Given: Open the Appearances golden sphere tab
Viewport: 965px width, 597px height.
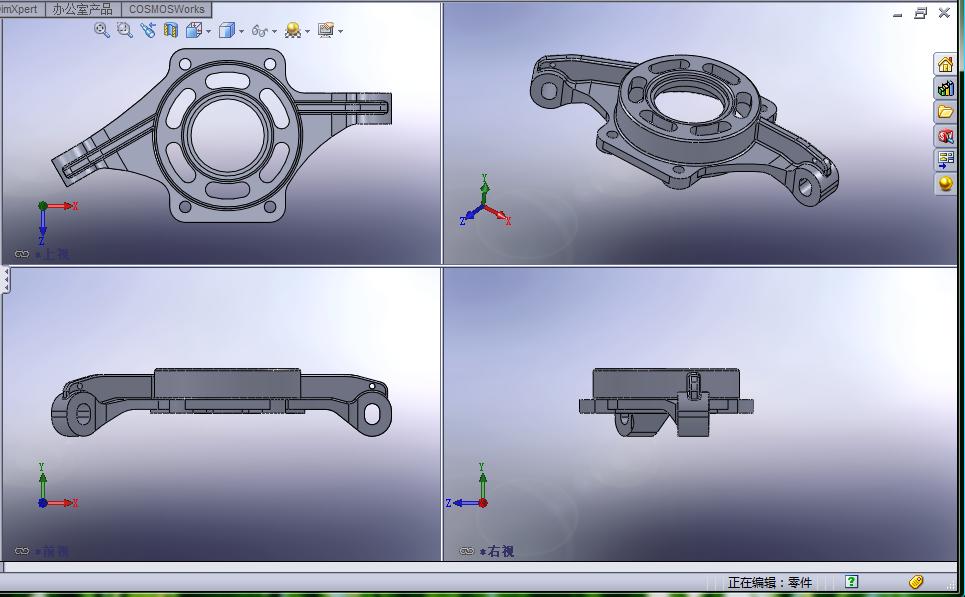Looking at the screenshot, I should tap(945, 183).
